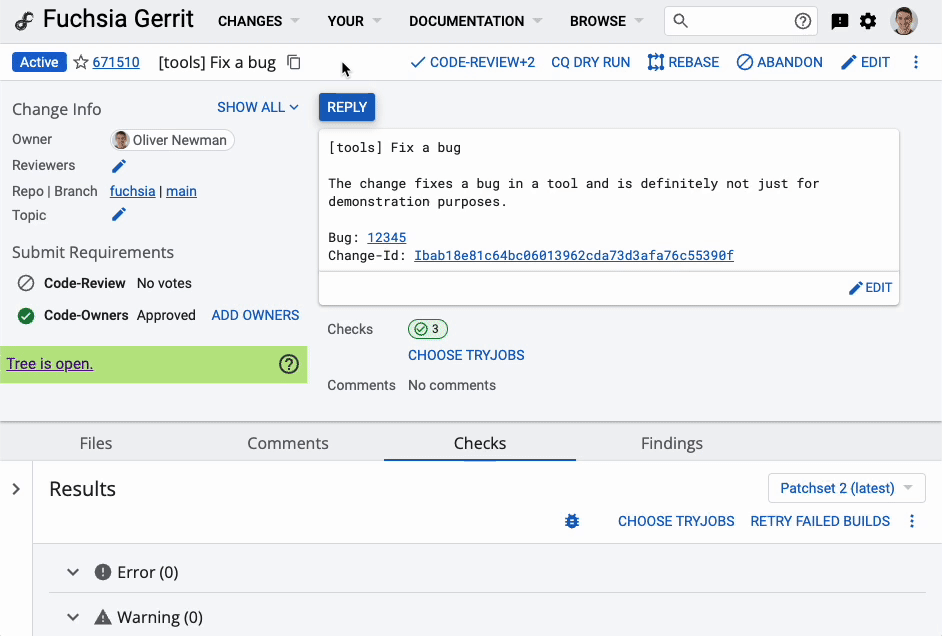Open the Tree is open status link
Screen dimensions: 942x636
point(49,364)
